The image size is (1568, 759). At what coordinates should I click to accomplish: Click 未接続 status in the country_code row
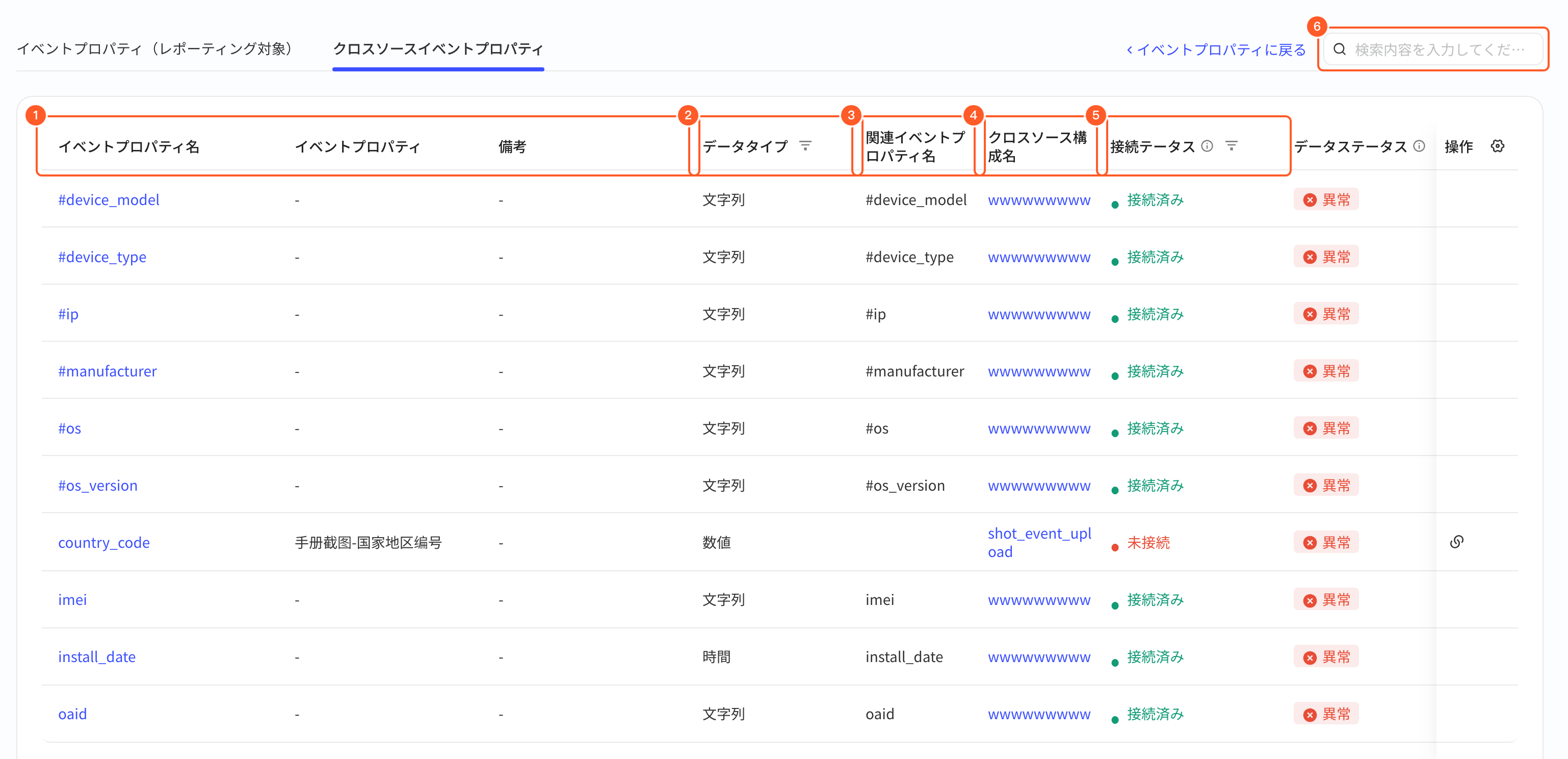coord(1148,543)
